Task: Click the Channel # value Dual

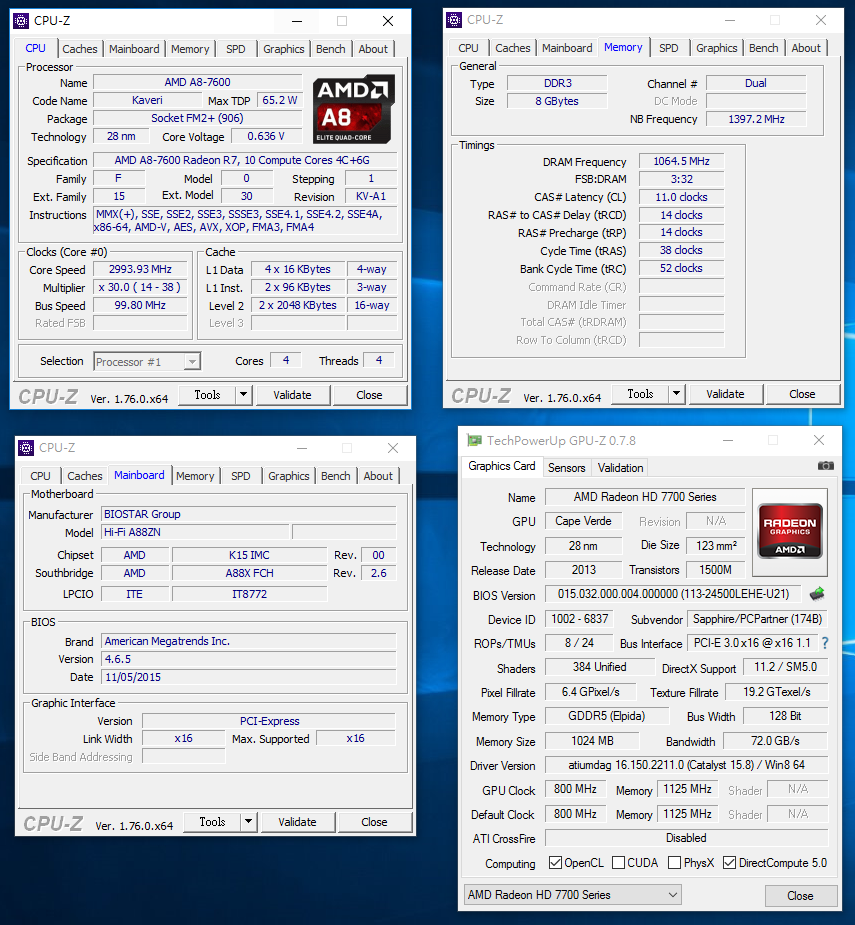Action: (x=756, y=83)
